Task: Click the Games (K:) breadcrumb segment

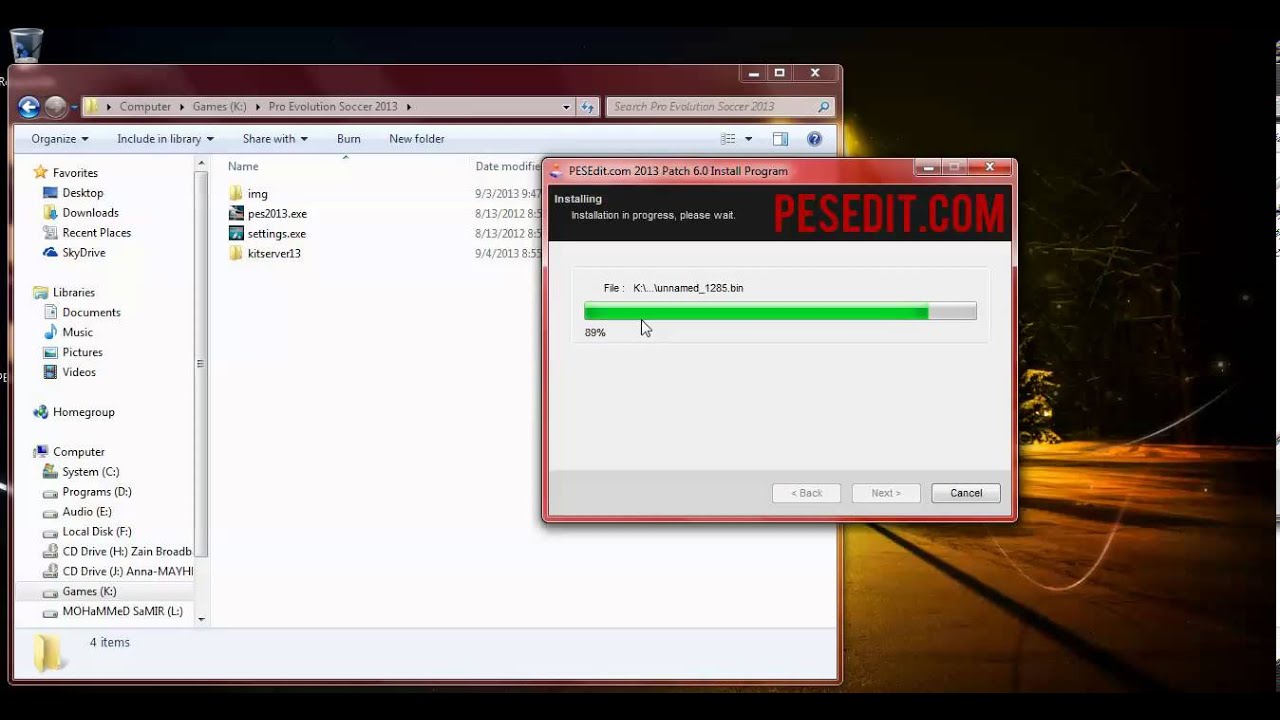Action: pos(219,106)
